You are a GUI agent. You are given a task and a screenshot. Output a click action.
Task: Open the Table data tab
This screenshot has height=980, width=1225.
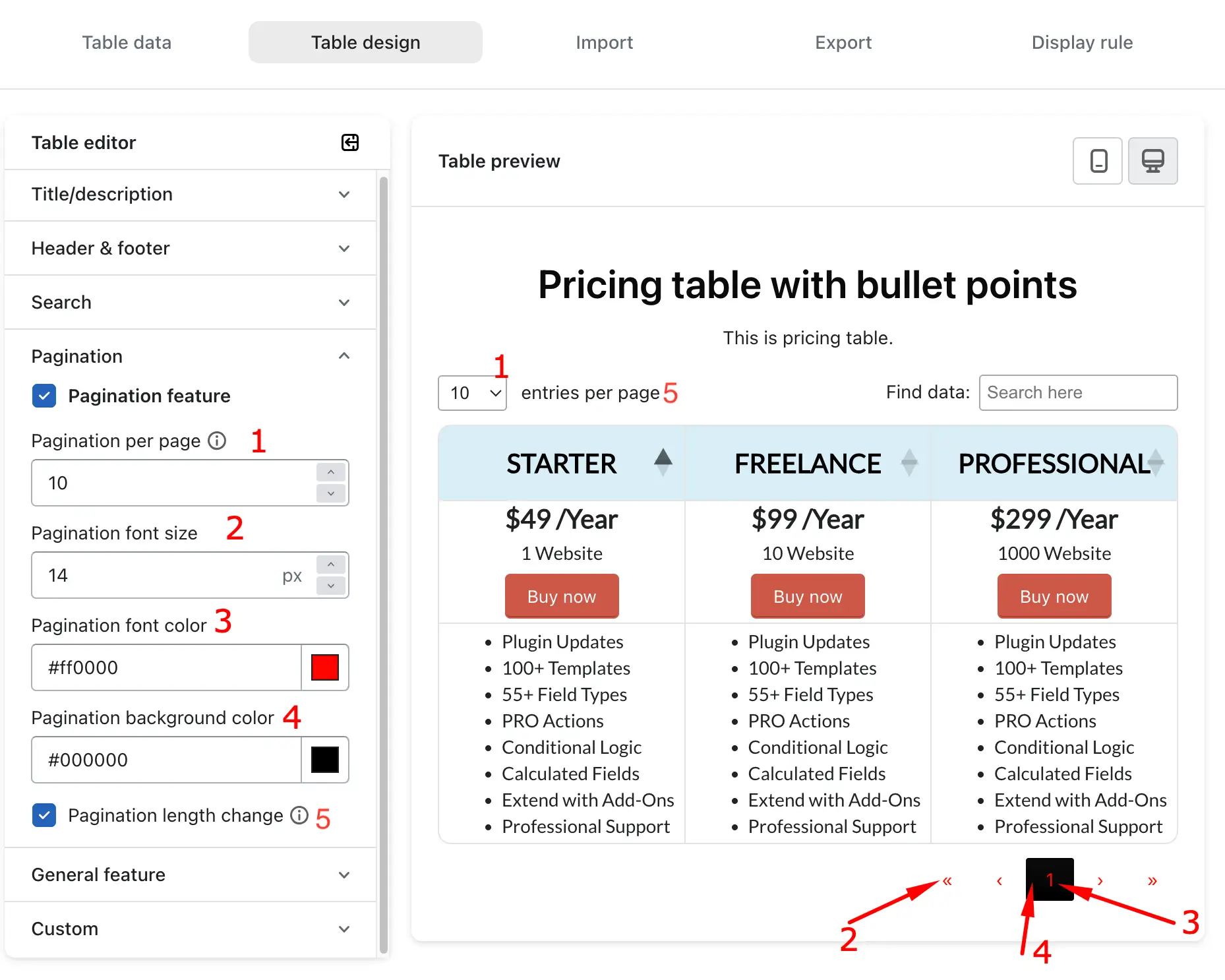(x=127, y=42)
